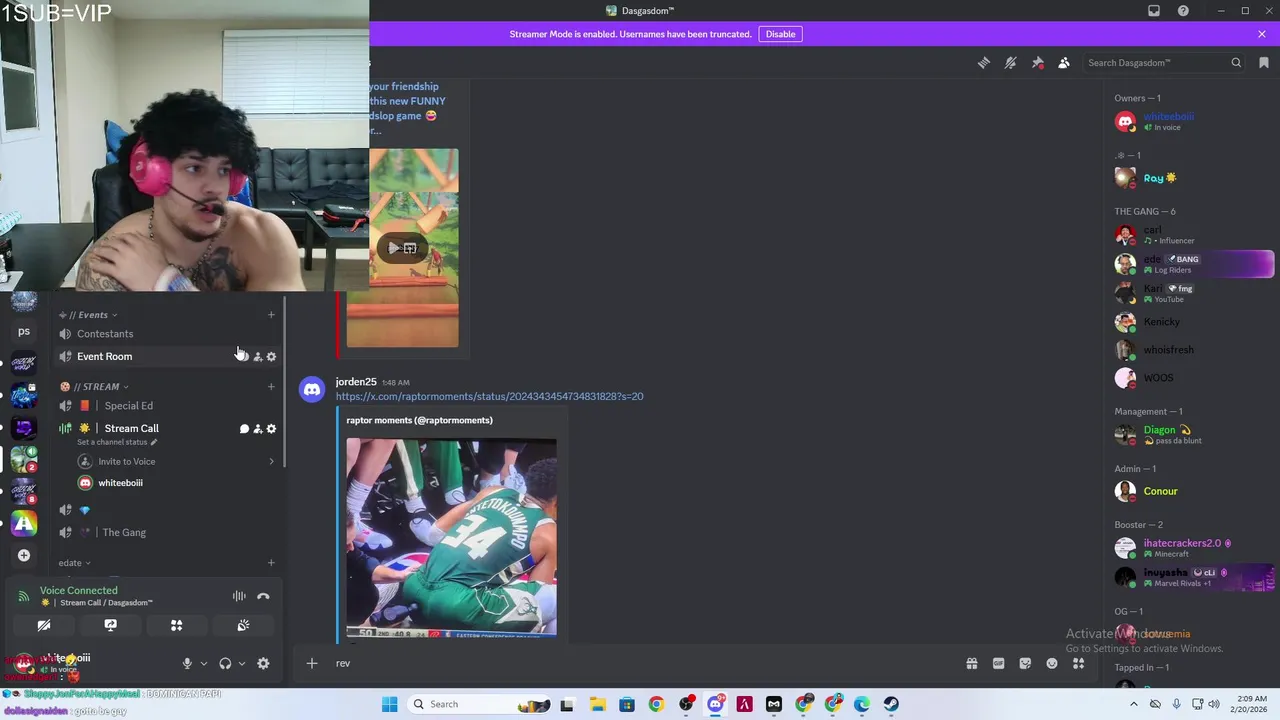Open the ps server in the server list
1280x720 pixels.
point(24,331)
